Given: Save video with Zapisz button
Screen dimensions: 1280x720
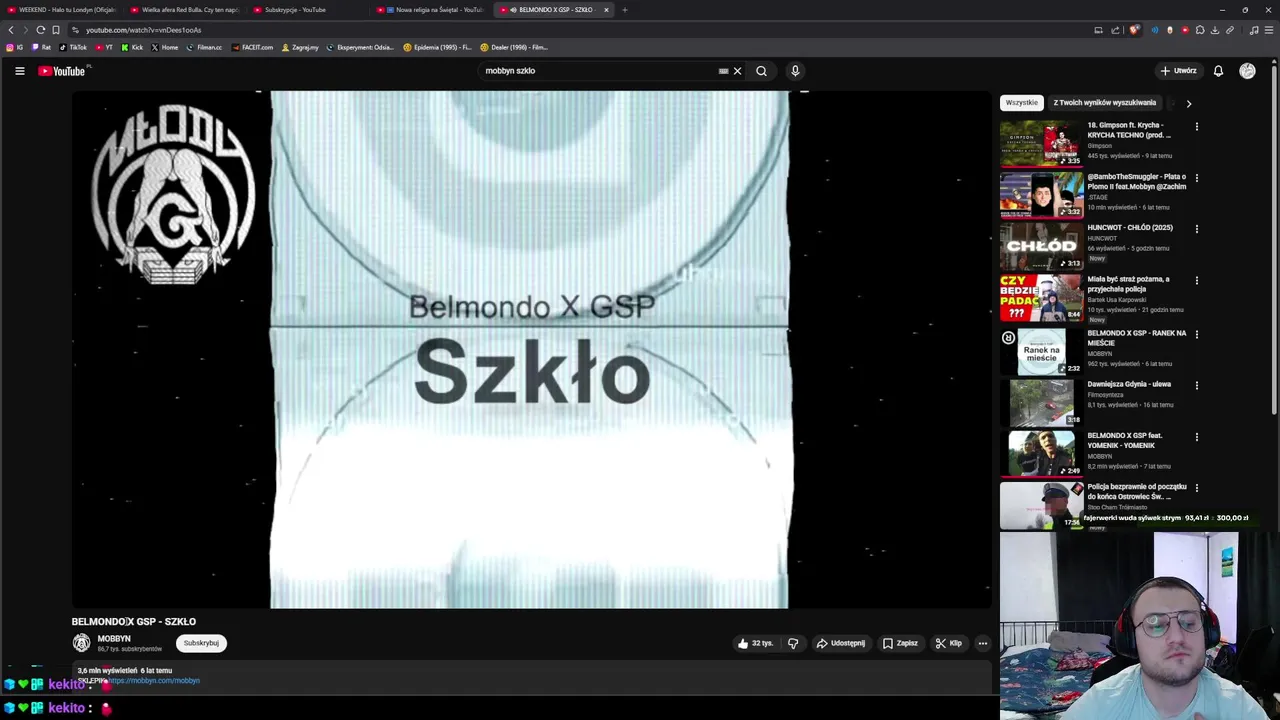Looking at the screenshot, I should (900, 643).
